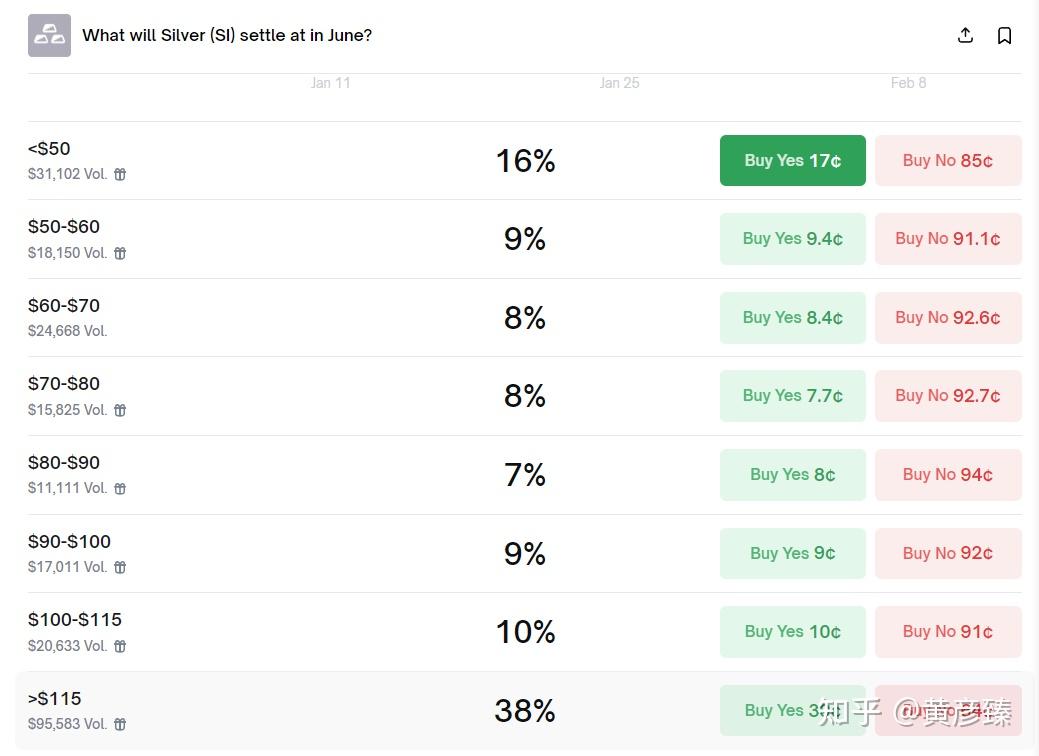Viewport: 1039px width, 756px height.
Task: Open the market title 'What will Silver (SI) settle at'
Action: 227,36
